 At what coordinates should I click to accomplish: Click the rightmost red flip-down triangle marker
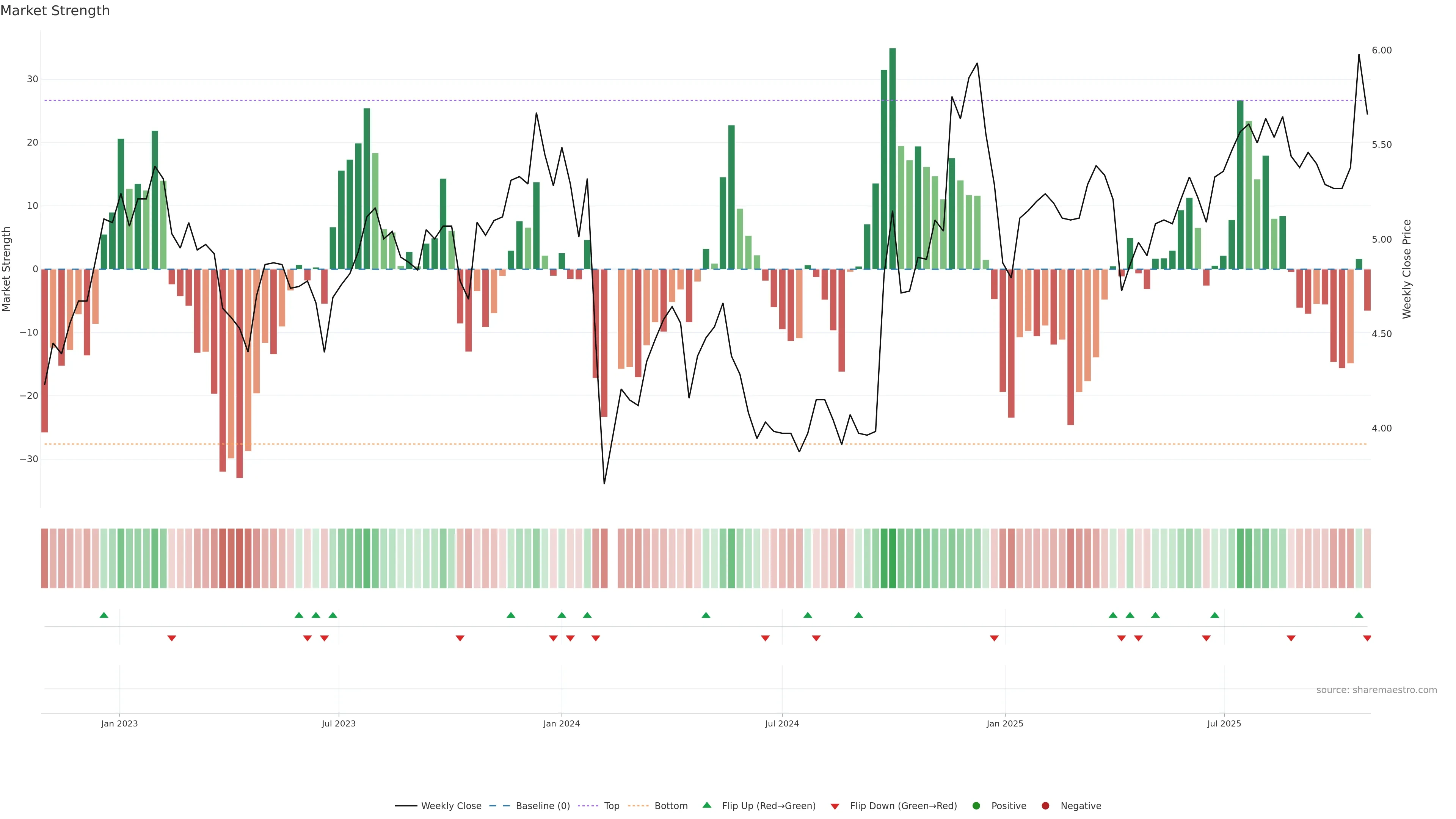tap(1367, 638)
